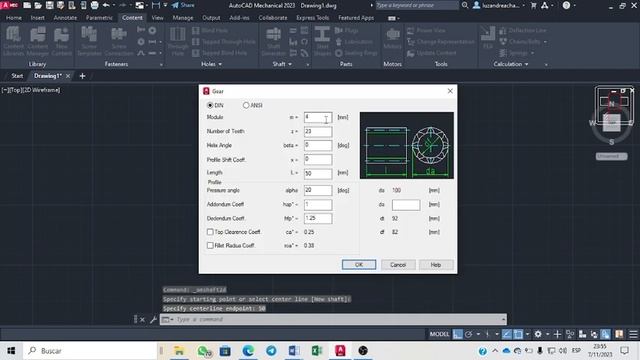Switch to the View ribbon tab
The height and width of the screenshot is (360, 640).
tap(158, 18)
